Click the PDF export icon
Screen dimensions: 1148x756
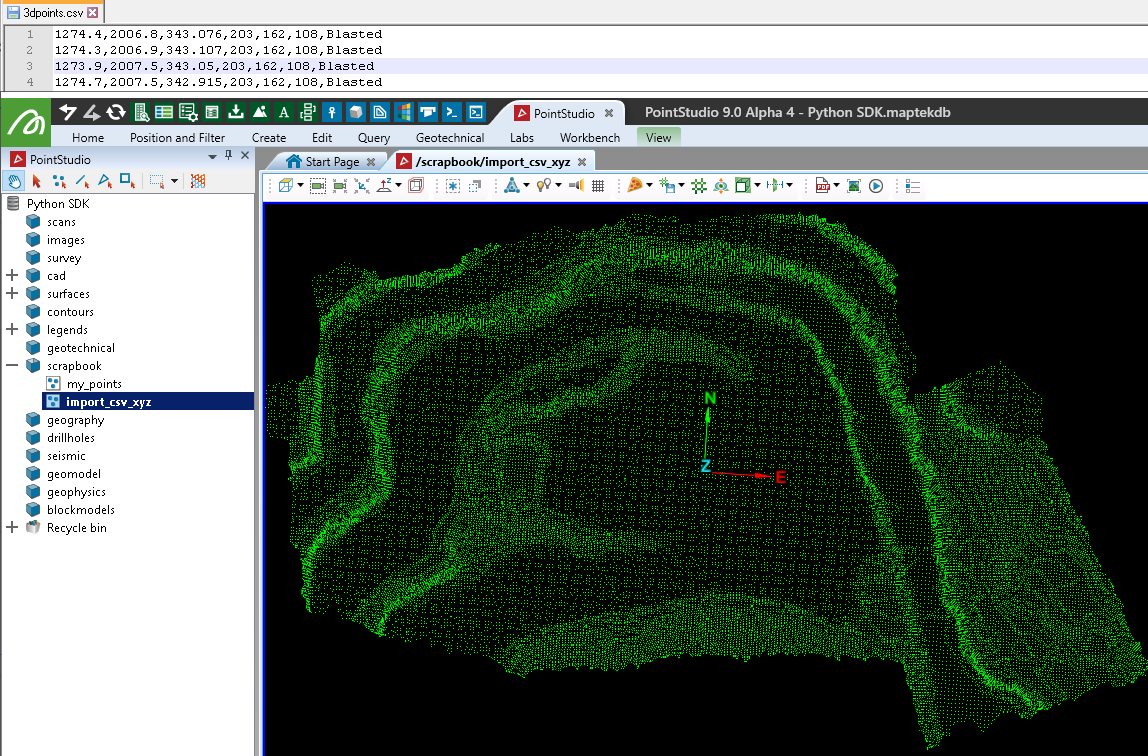822,186
